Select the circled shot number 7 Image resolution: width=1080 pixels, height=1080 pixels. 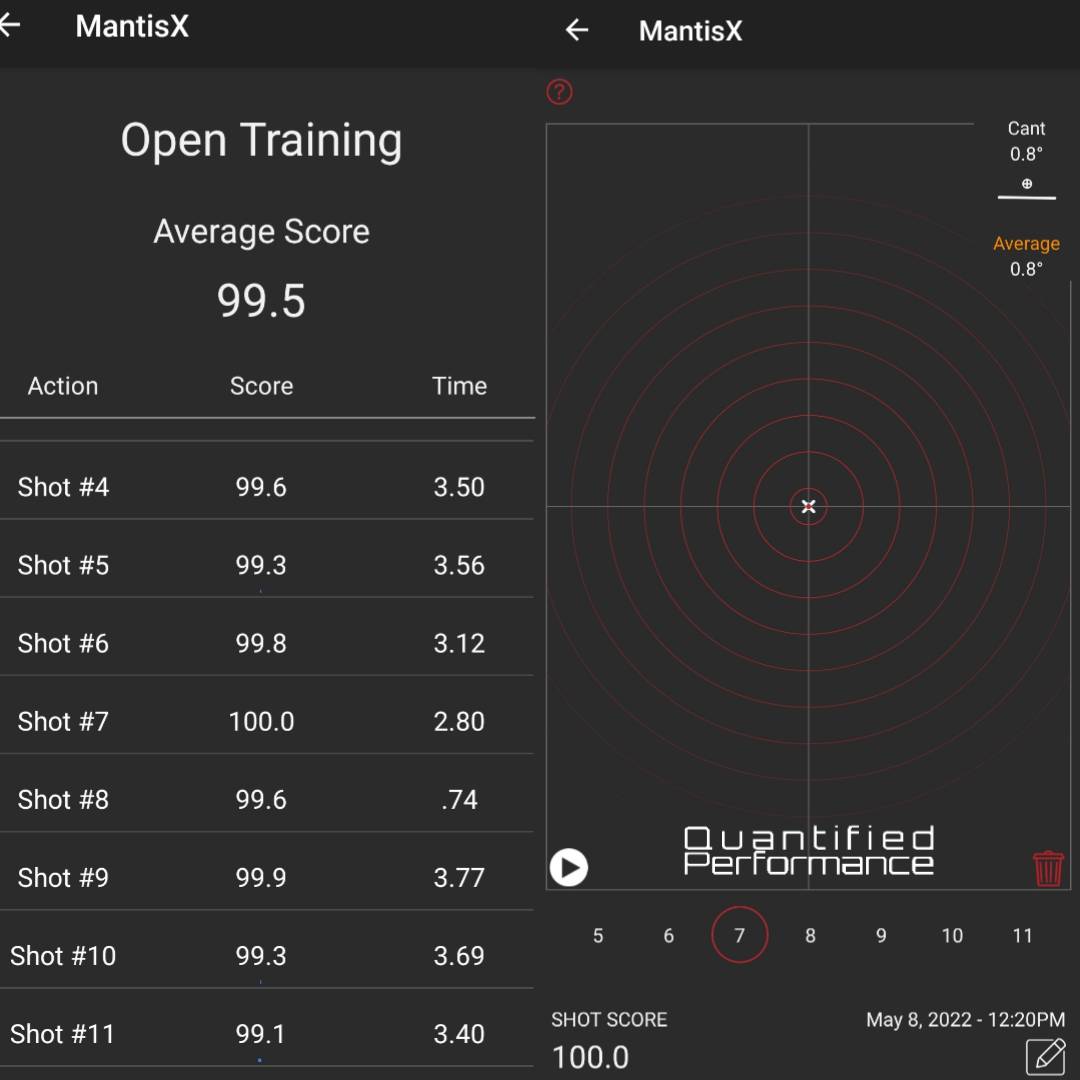click(739, 935)
